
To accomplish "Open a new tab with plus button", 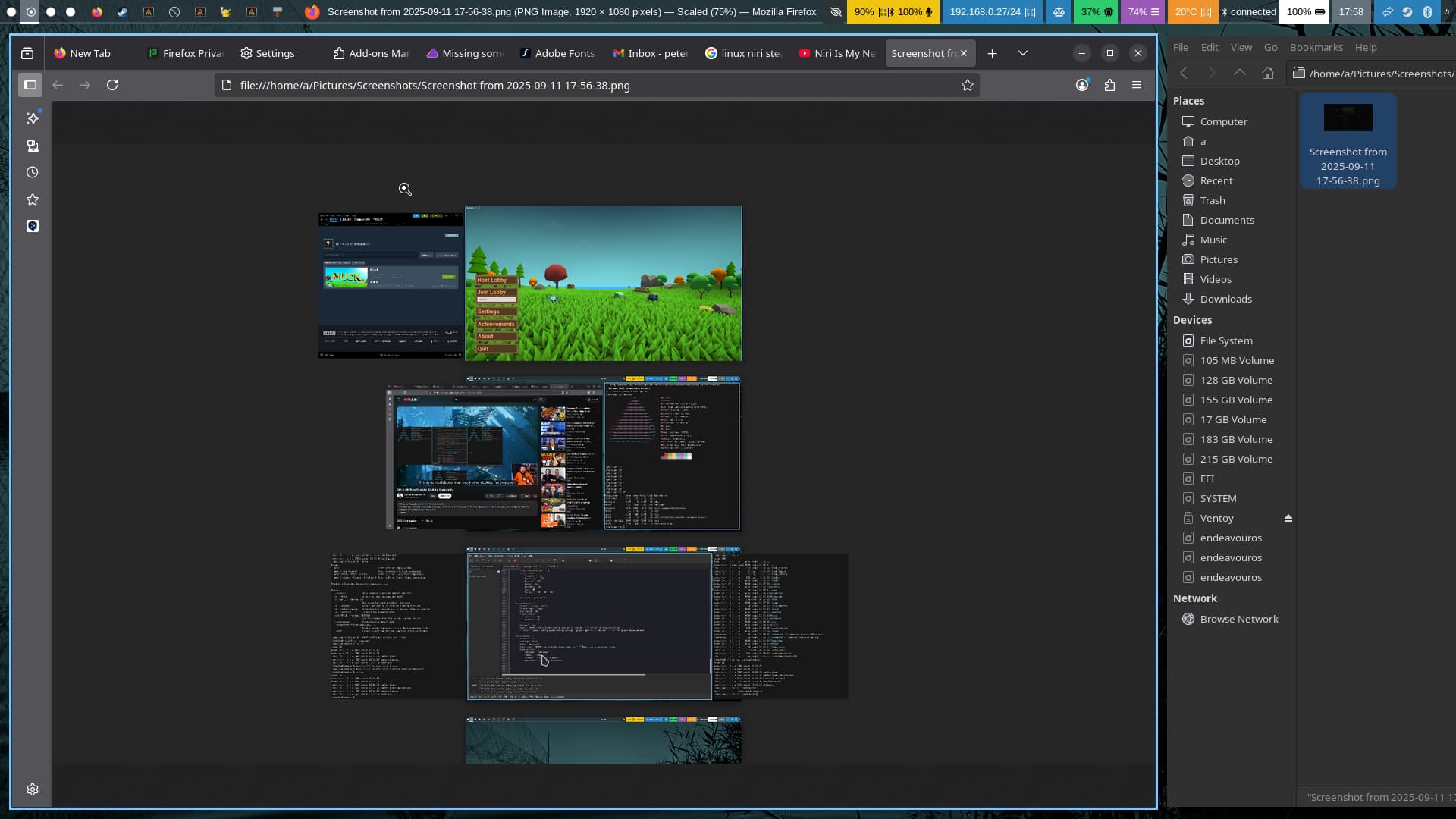I will [x=992, y=53].
